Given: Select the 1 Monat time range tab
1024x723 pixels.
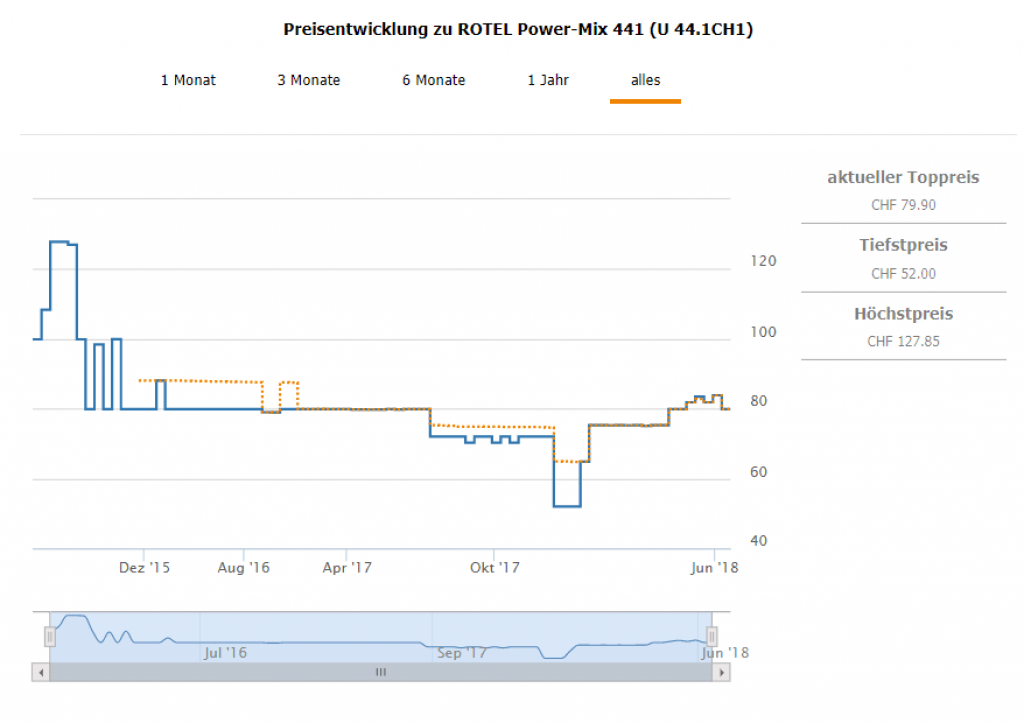Looking at the screenshot, I should (188, 80).
